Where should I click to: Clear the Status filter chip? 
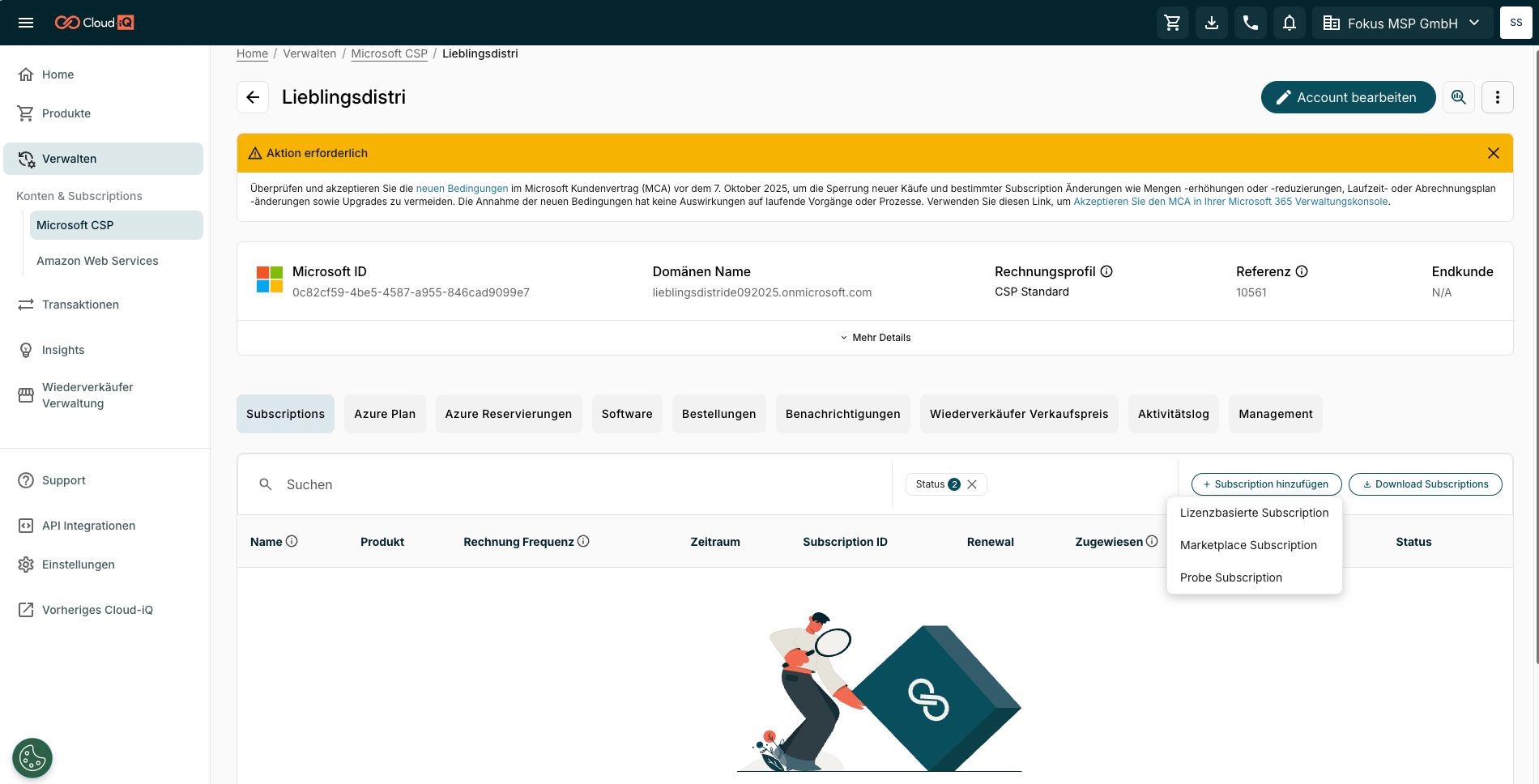(x=972, y=484)
